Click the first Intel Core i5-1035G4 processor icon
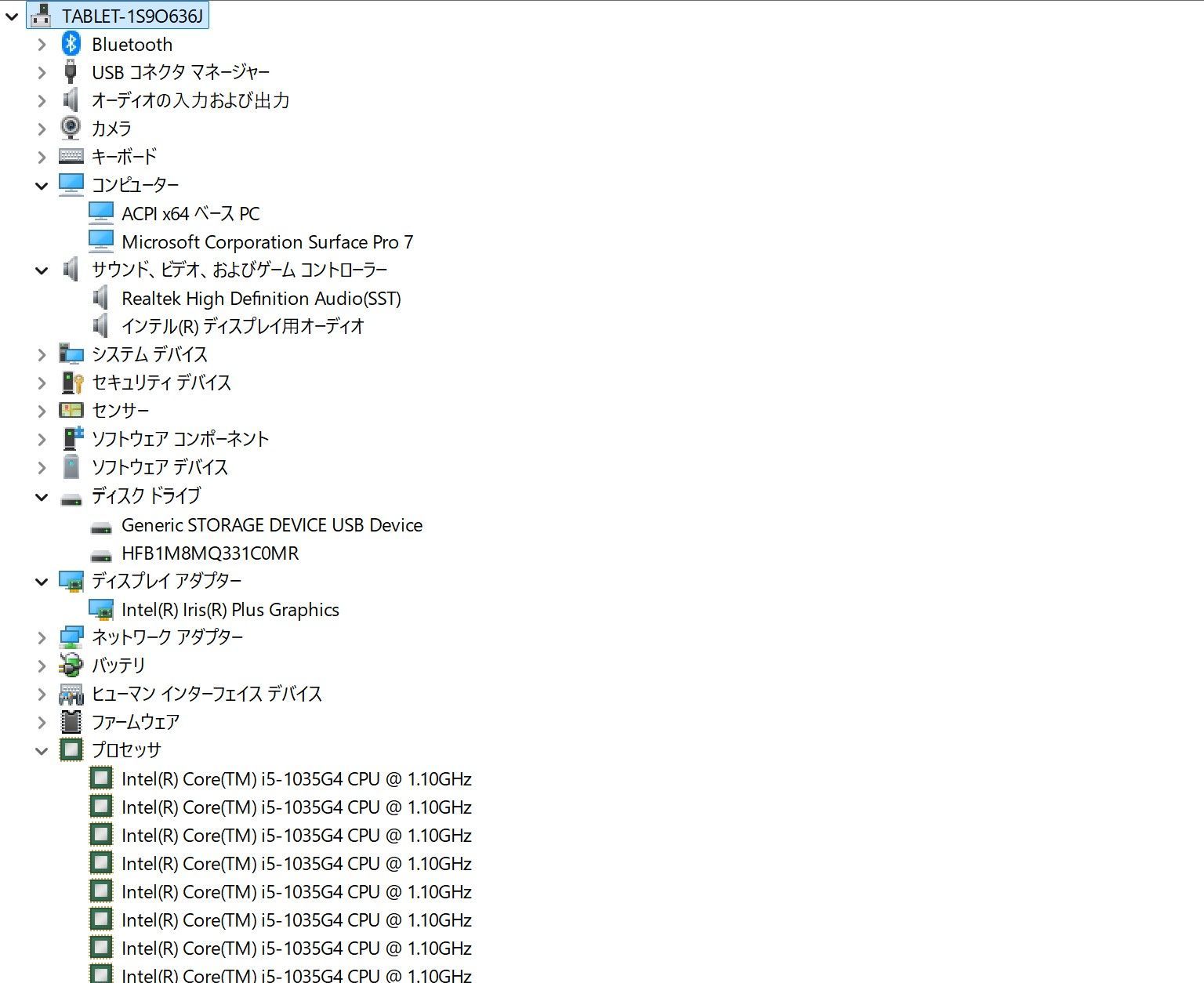1204x983 pixels. point(101,778)
